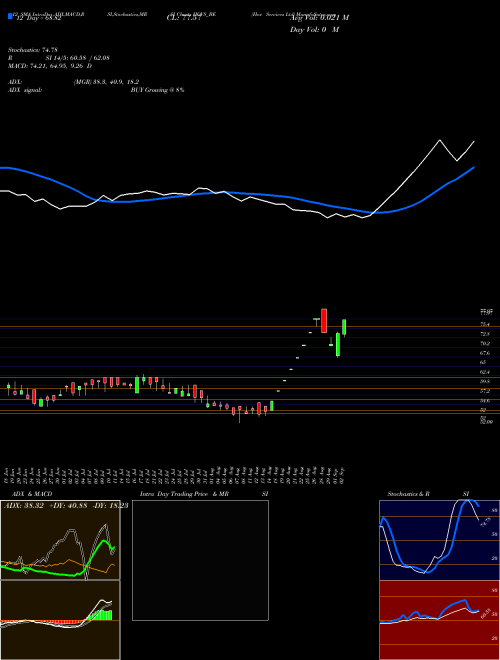500x660 pixels.
Task: Open the blue-background Stochastics chart
Action: click(x=439, y=540)
